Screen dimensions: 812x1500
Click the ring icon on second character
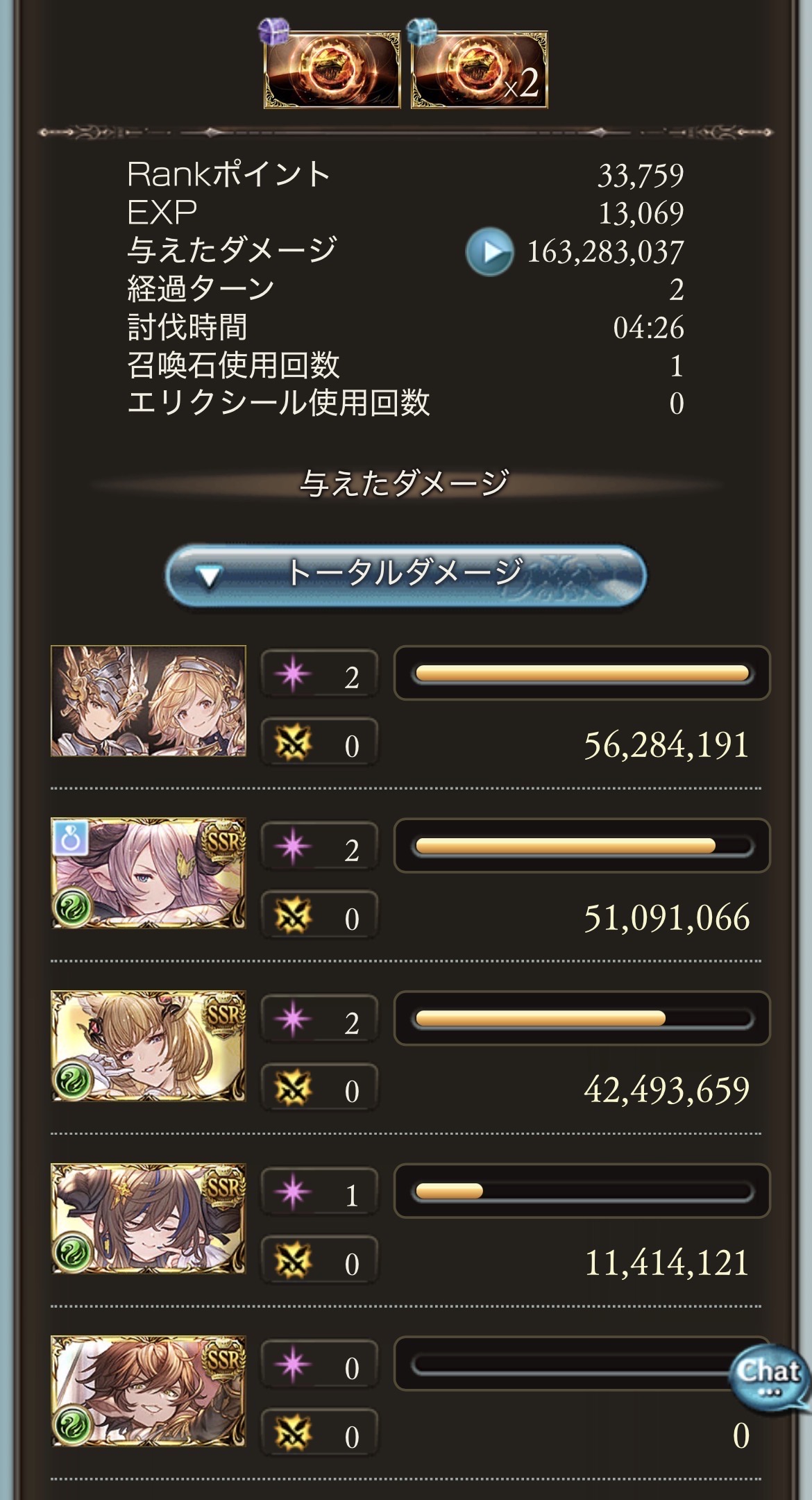(x=71, y=838)
